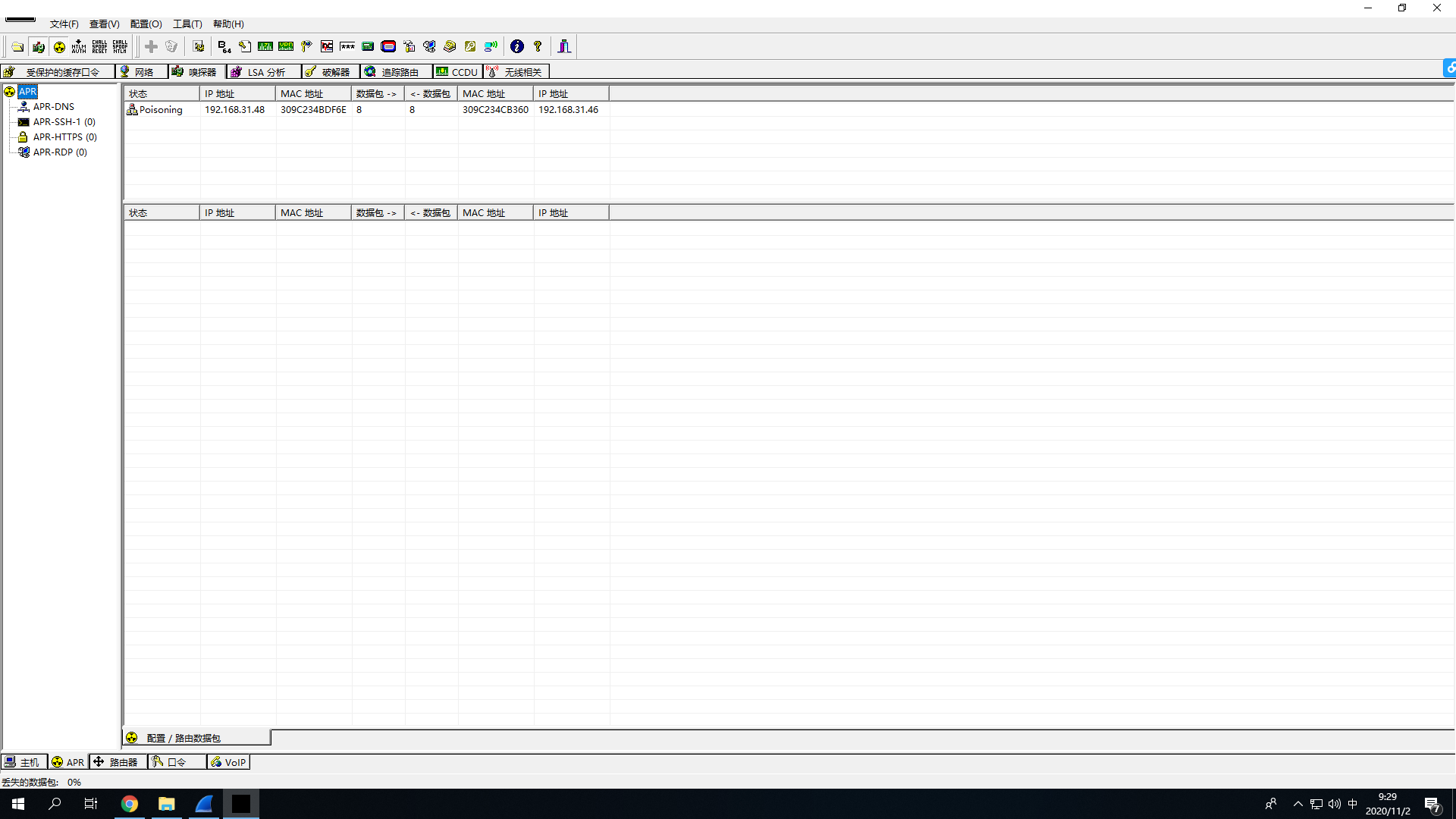Image resolution: width=1456 pixels, height=819 pixels.
Task: Select APR-HTTPS (0) in the tree
Action: pyautogui.click(x=64, y=137)
